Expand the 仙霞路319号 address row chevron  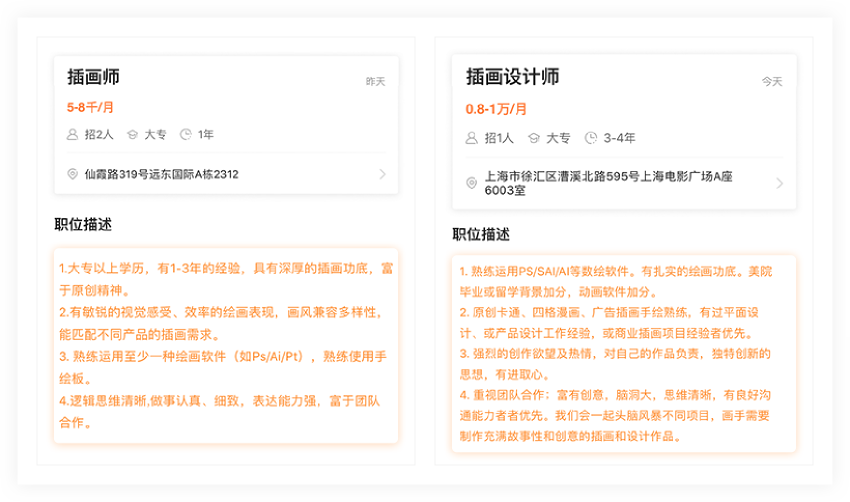pyautogui.click(x=382, y=174)
